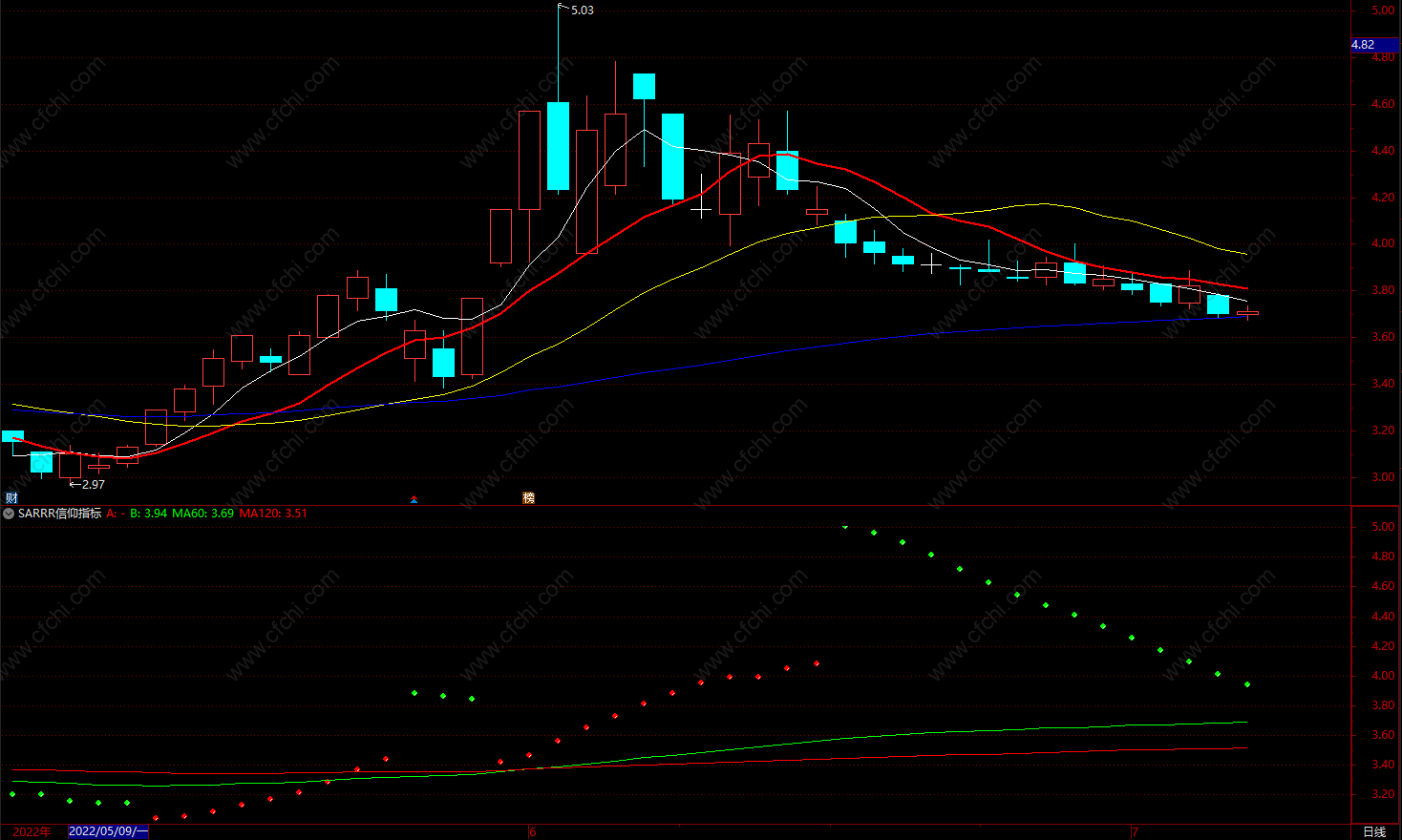Click the 2022年 year label
The width and height of the screenshot is (1402, 840).
click(32, 832)
